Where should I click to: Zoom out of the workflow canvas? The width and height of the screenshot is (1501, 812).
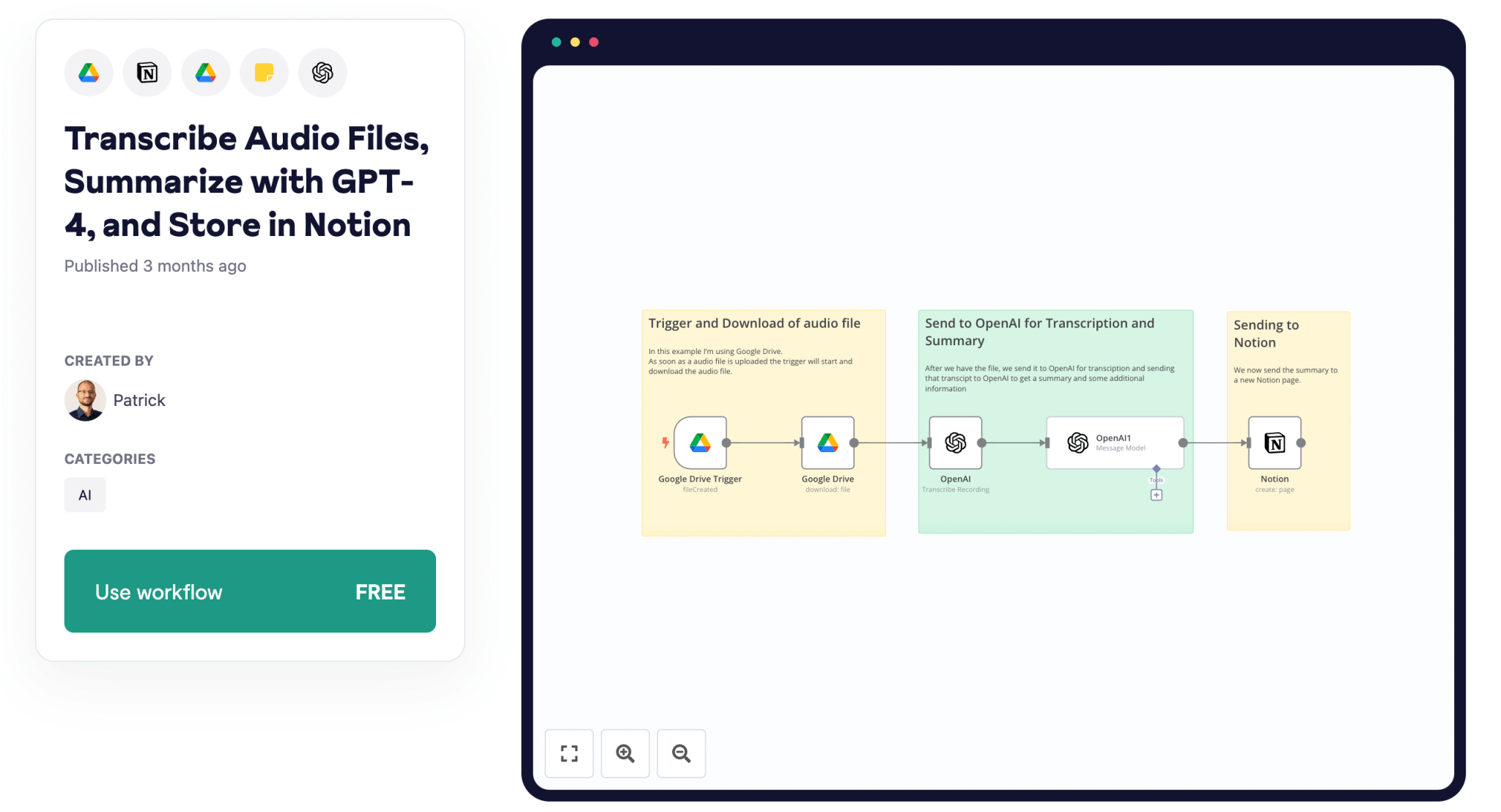(x=681, y=753)
